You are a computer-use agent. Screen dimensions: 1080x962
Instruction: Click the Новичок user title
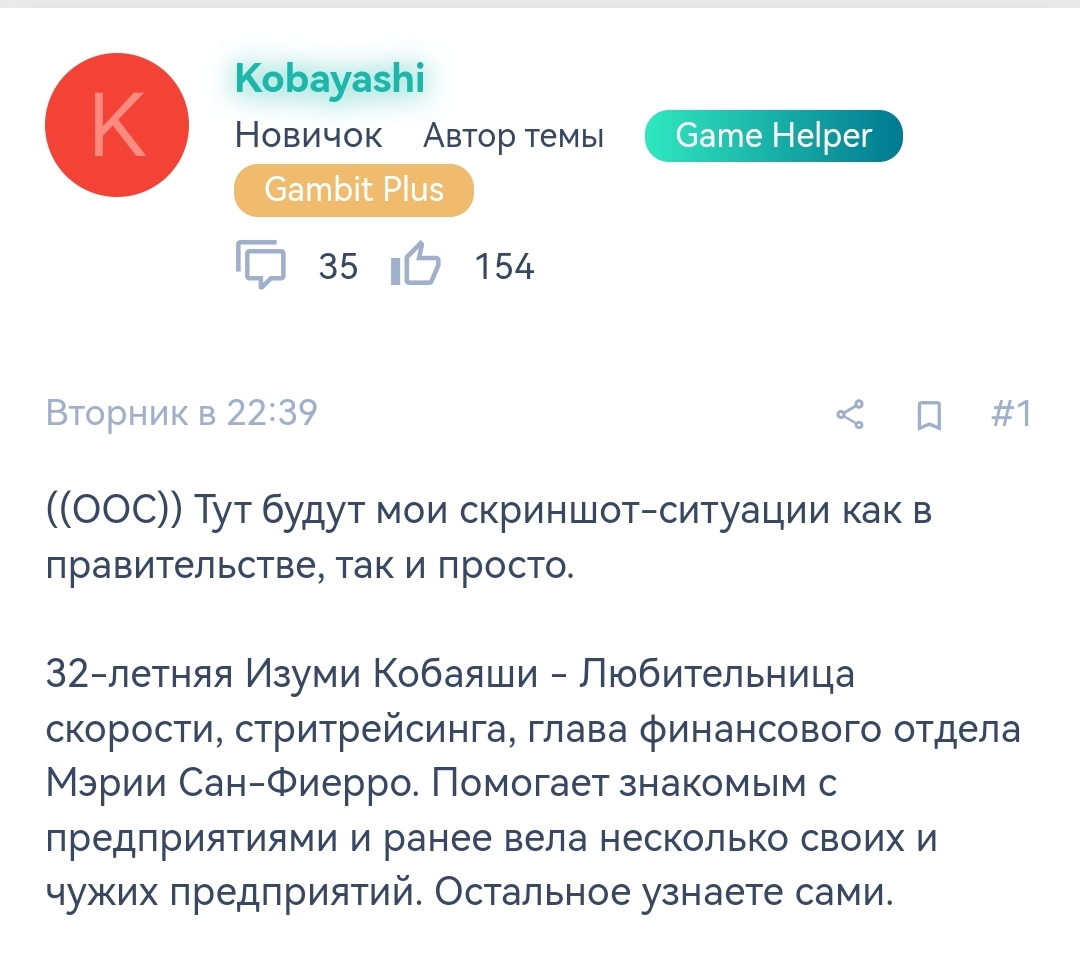[x=308, y=136]
